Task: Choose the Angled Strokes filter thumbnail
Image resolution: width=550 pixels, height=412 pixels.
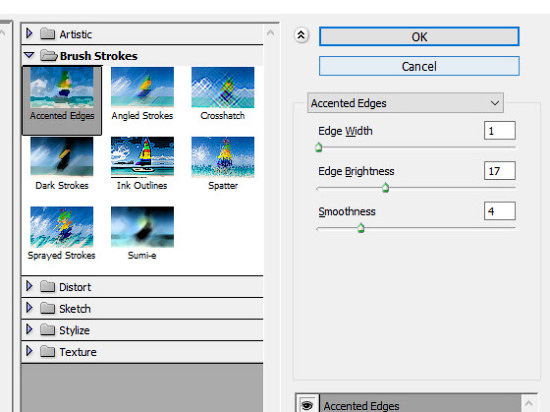Action: pyautogui.click(x=142, y=87)
